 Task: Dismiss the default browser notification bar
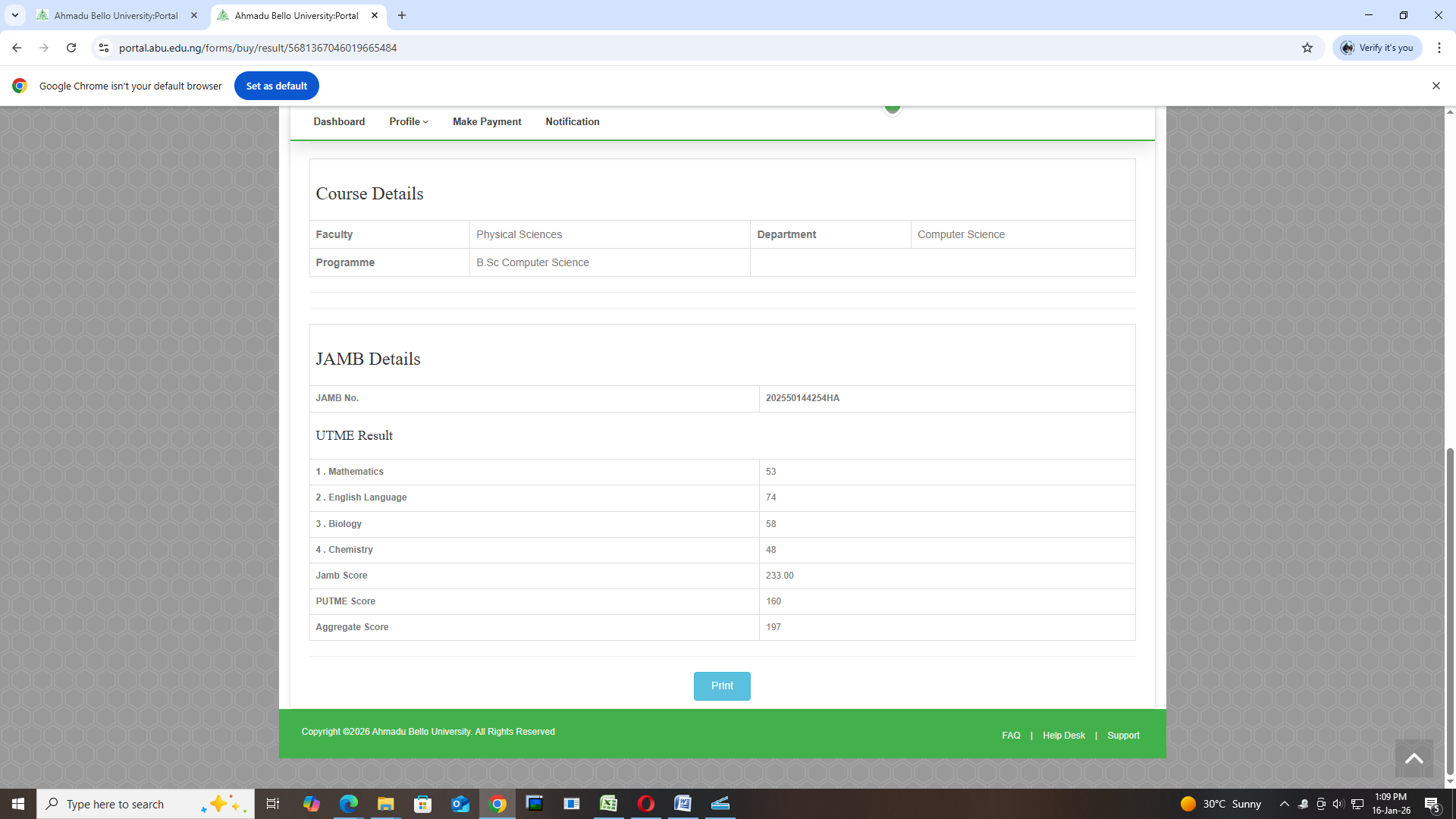tap(1436, 86)
